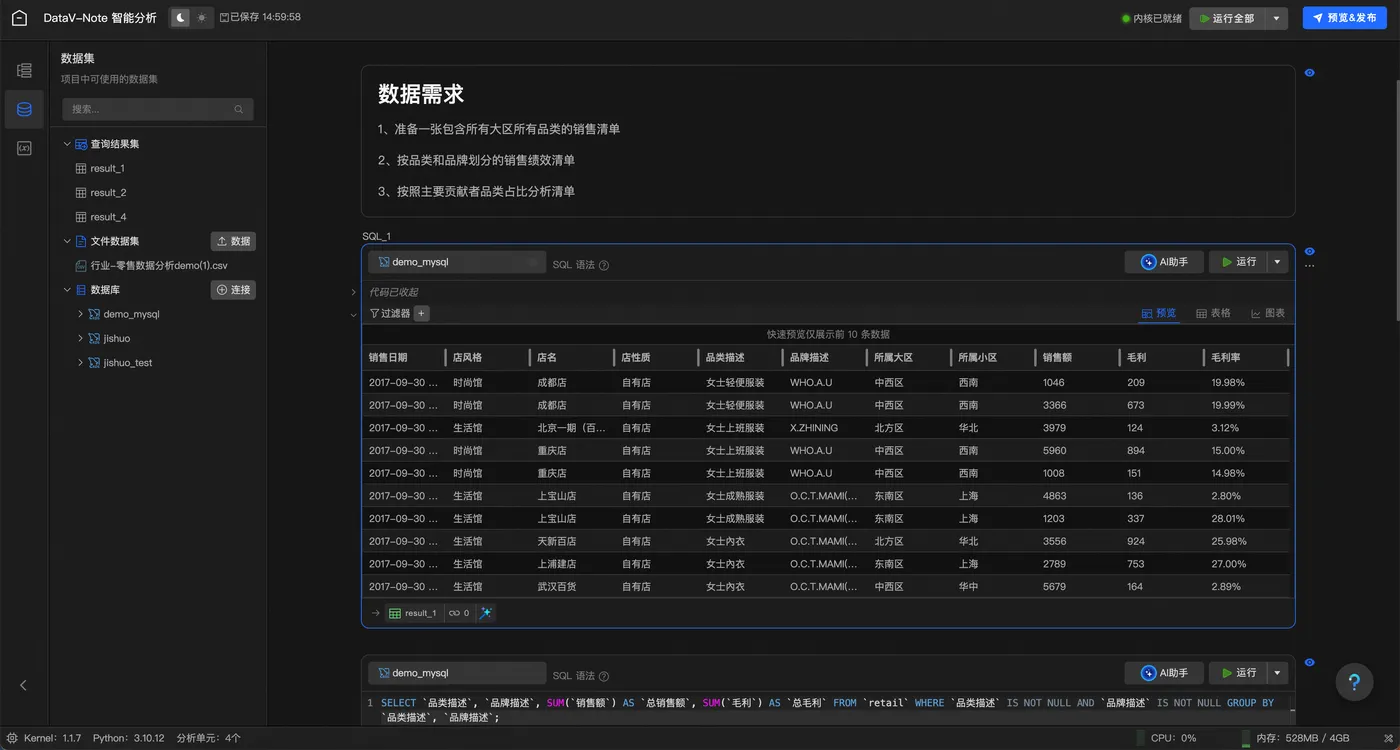This screenshot has height=750, width=1400.
Task: Open the dropdown arrow beside 运行全部
Action: pos(1277,18)
